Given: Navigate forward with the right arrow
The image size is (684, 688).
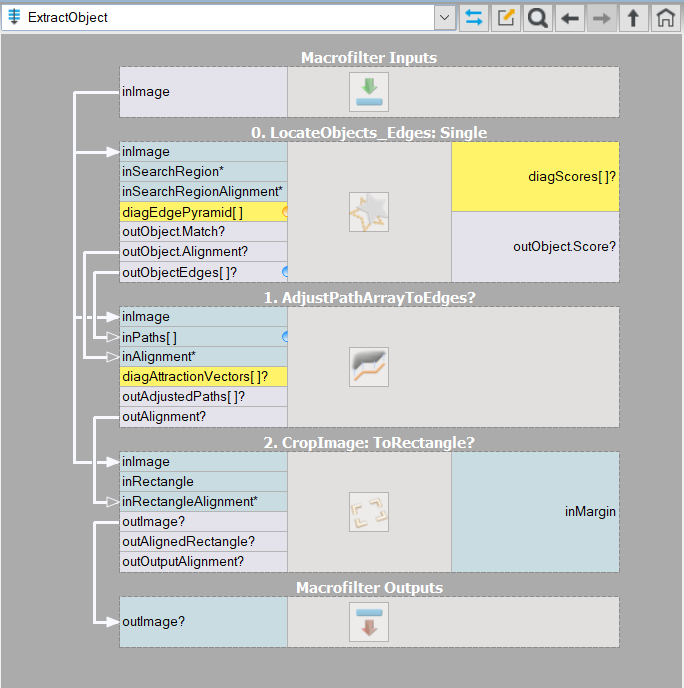Looking at the screenshot, I should (601, 17).
